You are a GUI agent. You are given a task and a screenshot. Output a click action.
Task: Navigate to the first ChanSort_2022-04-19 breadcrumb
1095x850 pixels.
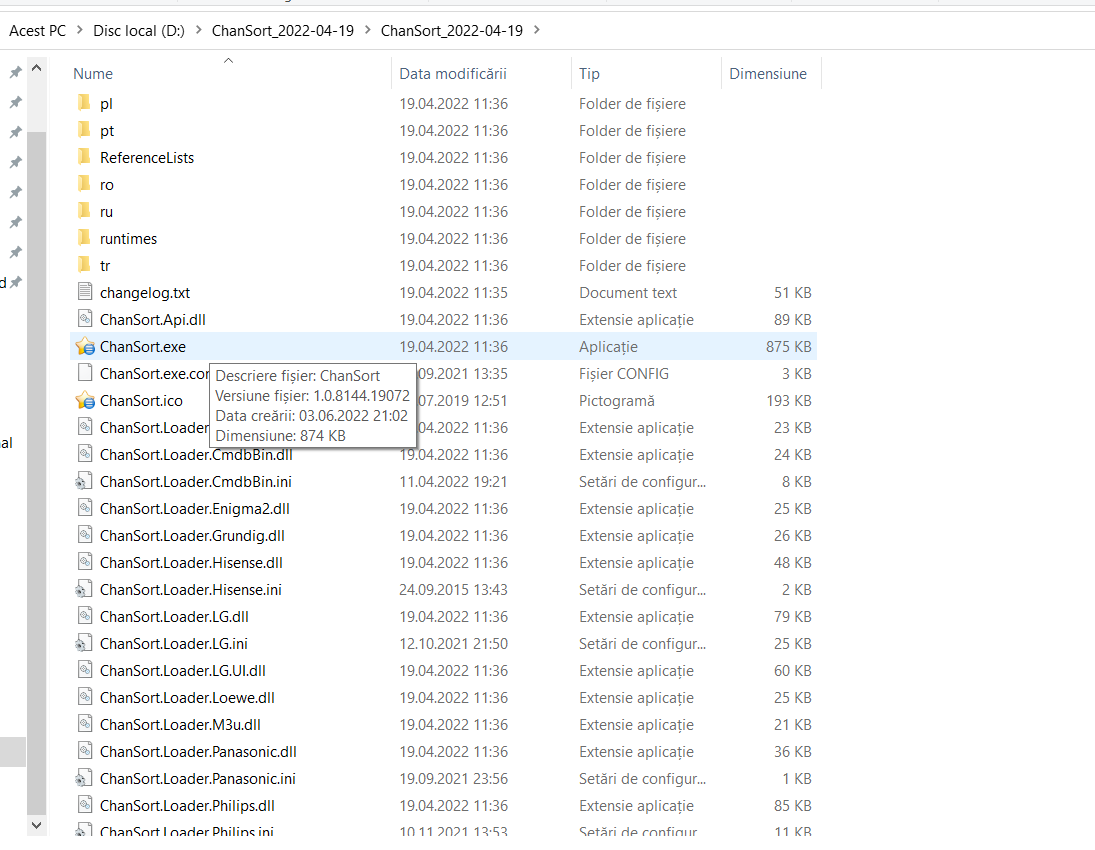coord(283,31)
